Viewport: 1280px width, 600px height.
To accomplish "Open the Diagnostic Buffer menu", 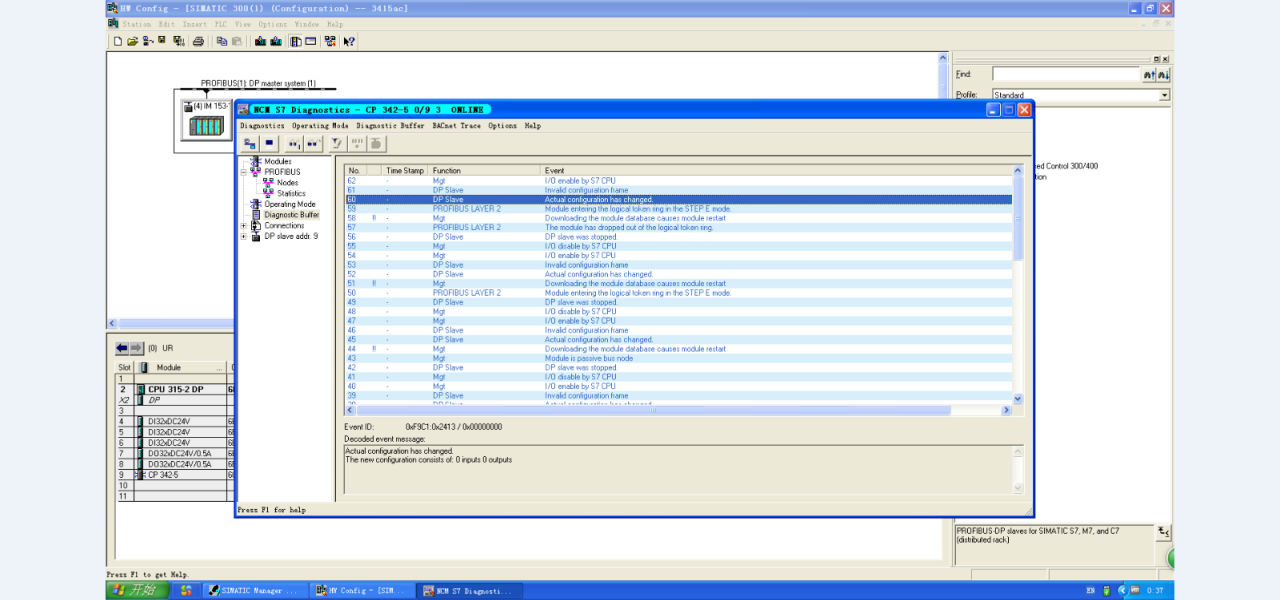I will click(390, 126).
